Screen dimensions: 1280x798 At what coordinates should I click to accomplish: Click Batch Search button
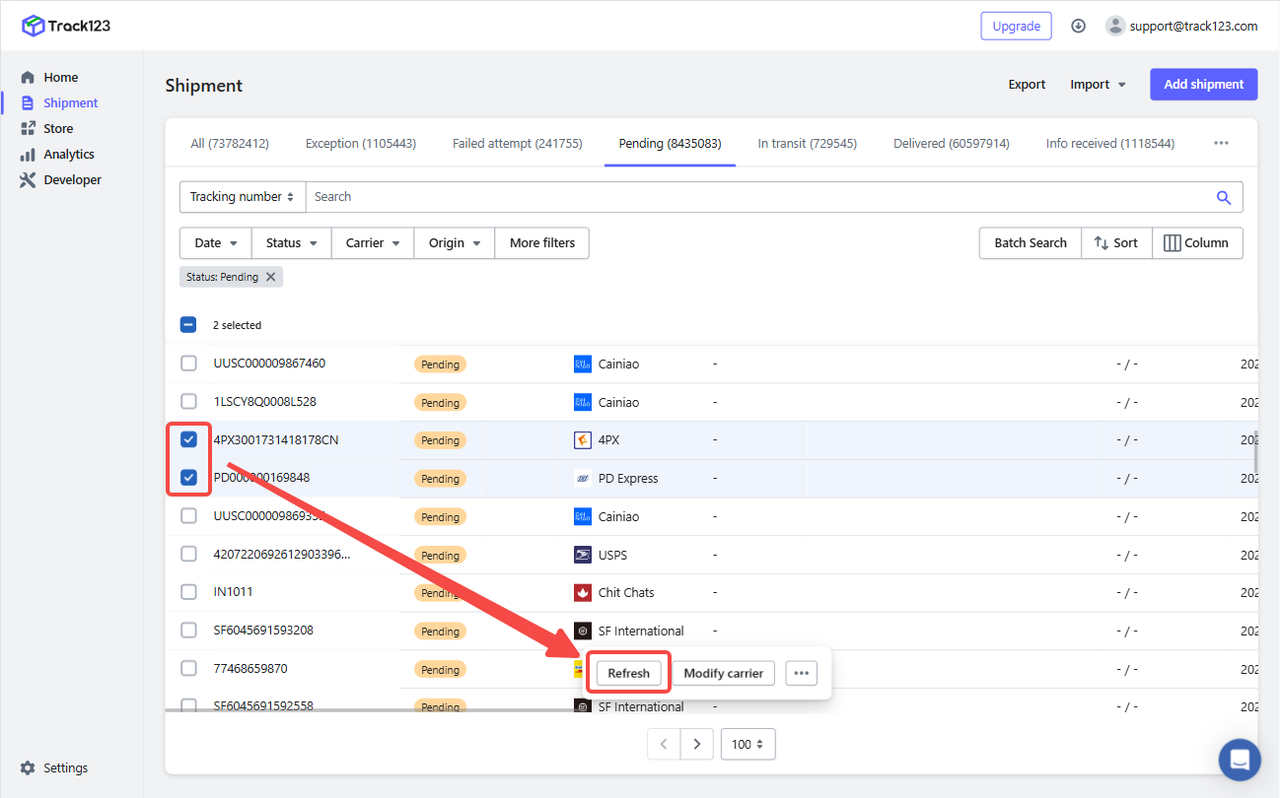[1030, 243]
